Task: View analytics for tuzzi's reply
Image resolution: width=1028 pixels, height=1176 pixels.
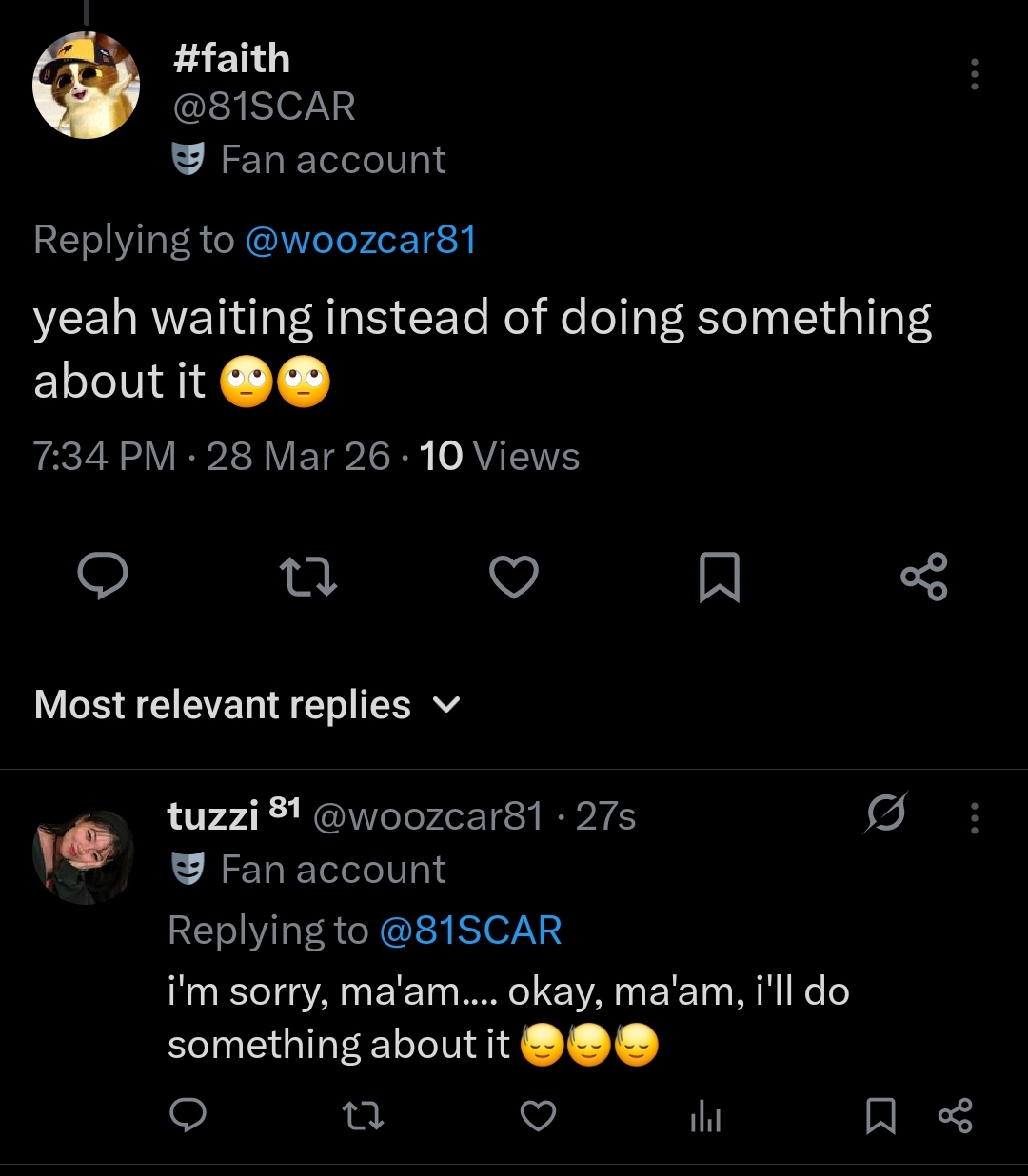Action: [x=705, y=1117]
